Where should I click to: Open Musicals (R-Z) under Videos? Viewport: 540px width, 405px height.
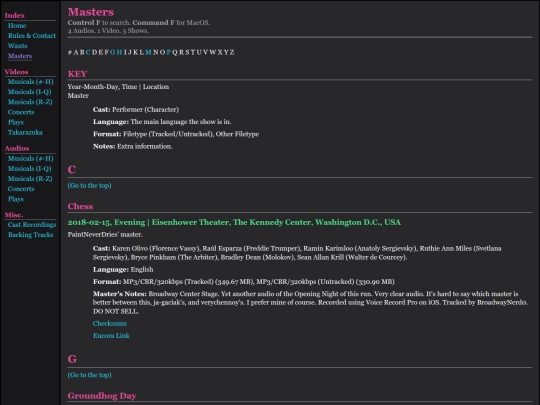[30, 102]
